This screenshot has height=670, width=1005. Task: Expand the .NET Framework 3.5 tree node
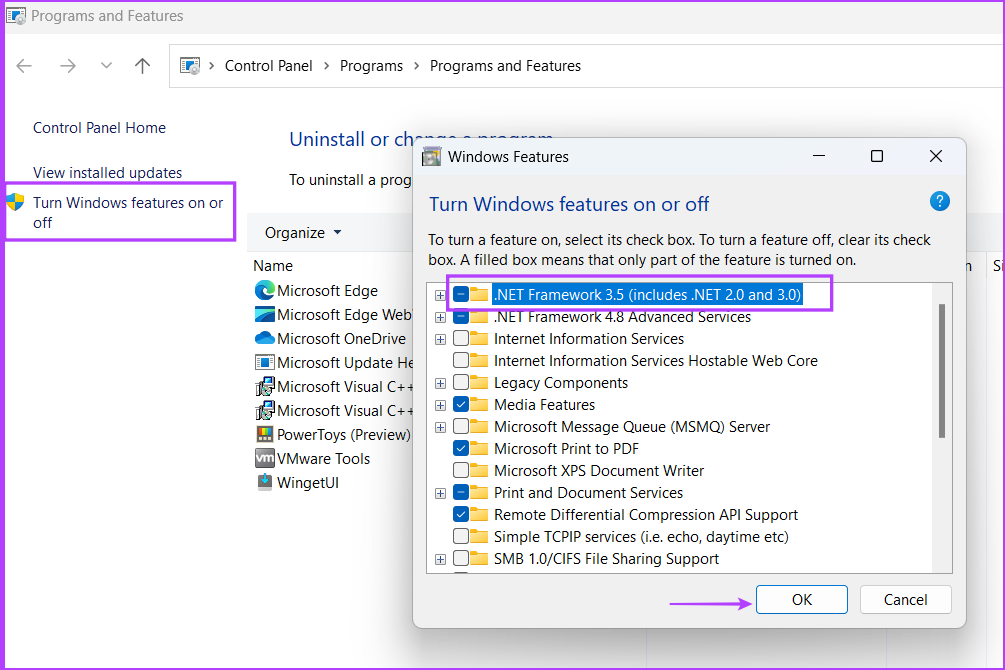point(440,295)
